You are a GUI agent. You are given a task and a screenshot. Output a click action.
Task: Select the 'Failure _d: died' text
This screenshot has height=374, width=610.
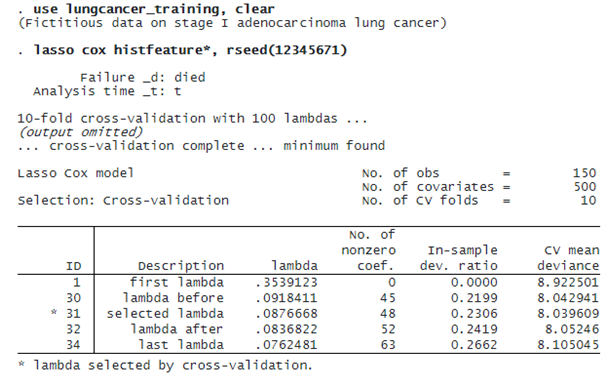pos(143,77)
